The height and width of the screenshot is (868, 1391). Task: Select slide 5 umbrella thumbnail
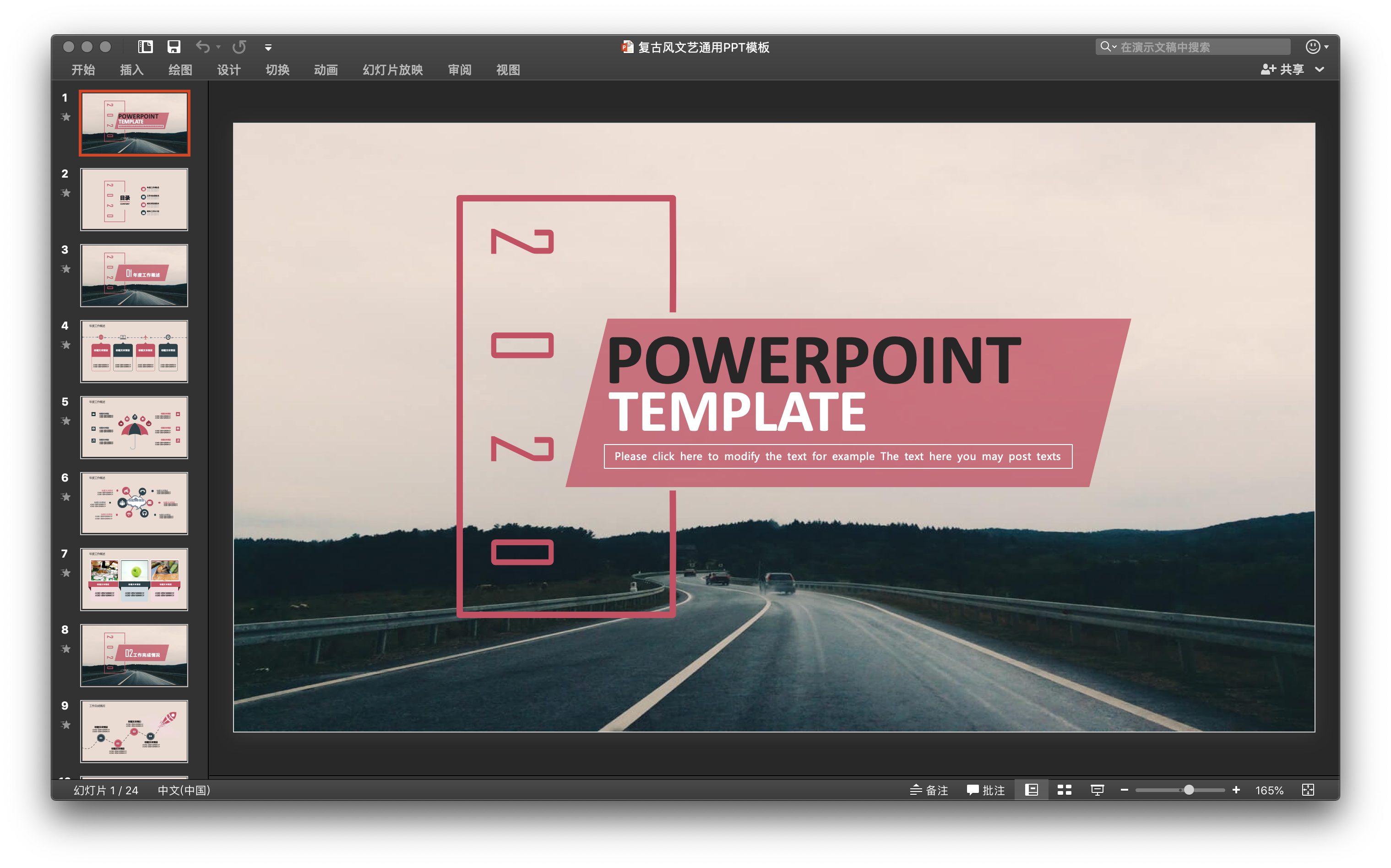pyautogui.click(x=134, y=428)
